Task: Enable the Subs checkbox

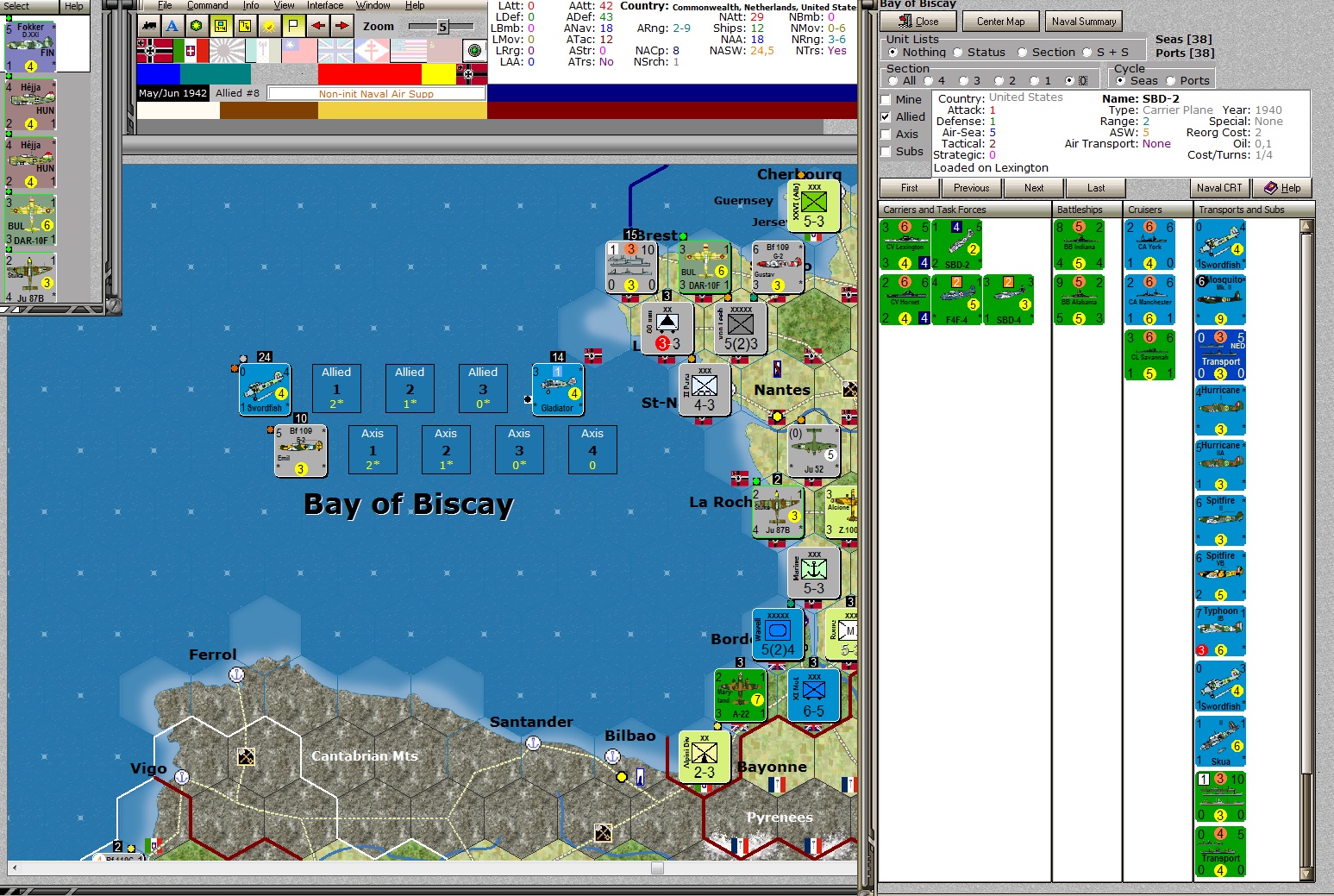Action: tap(886, 151)
